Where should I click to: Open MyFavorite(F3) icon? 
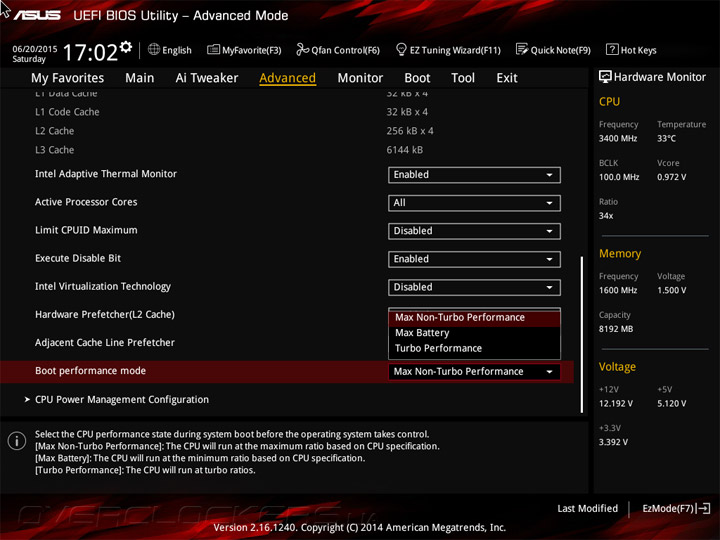pos(213,50)
